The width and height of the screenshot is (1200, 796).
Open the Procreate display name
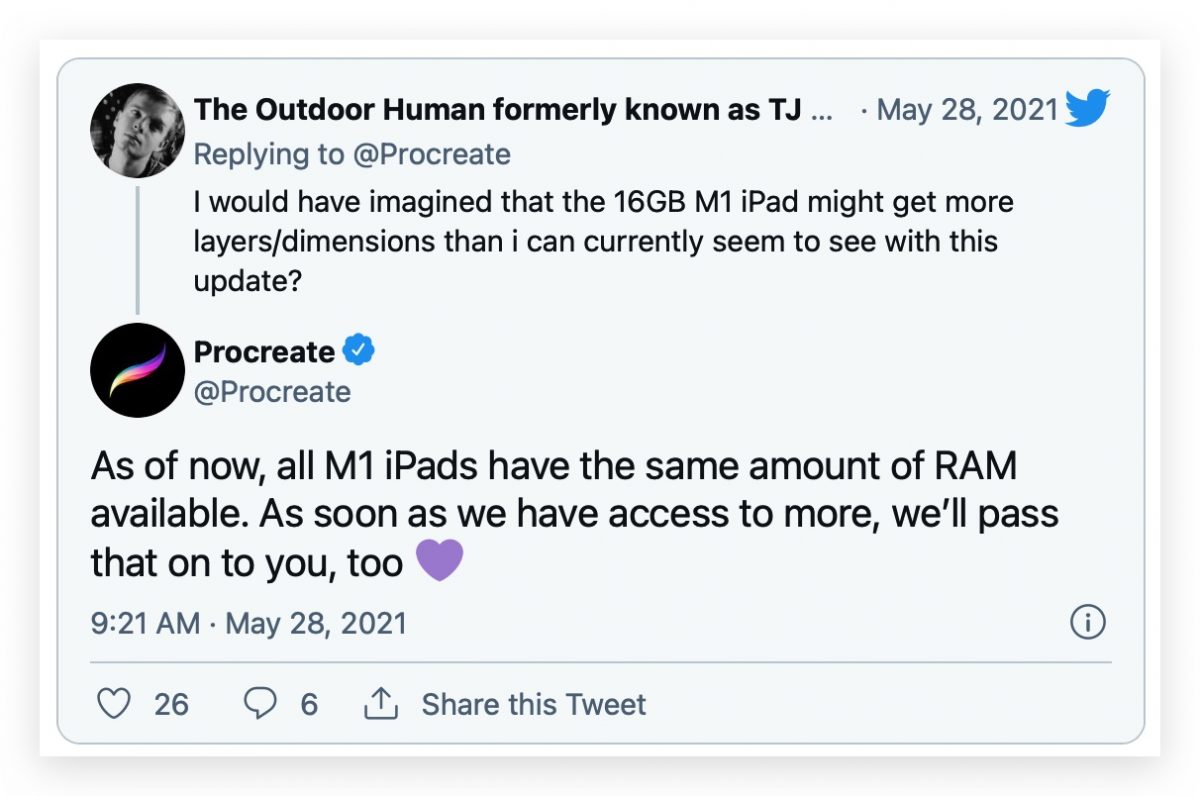(x=264, y=352)
